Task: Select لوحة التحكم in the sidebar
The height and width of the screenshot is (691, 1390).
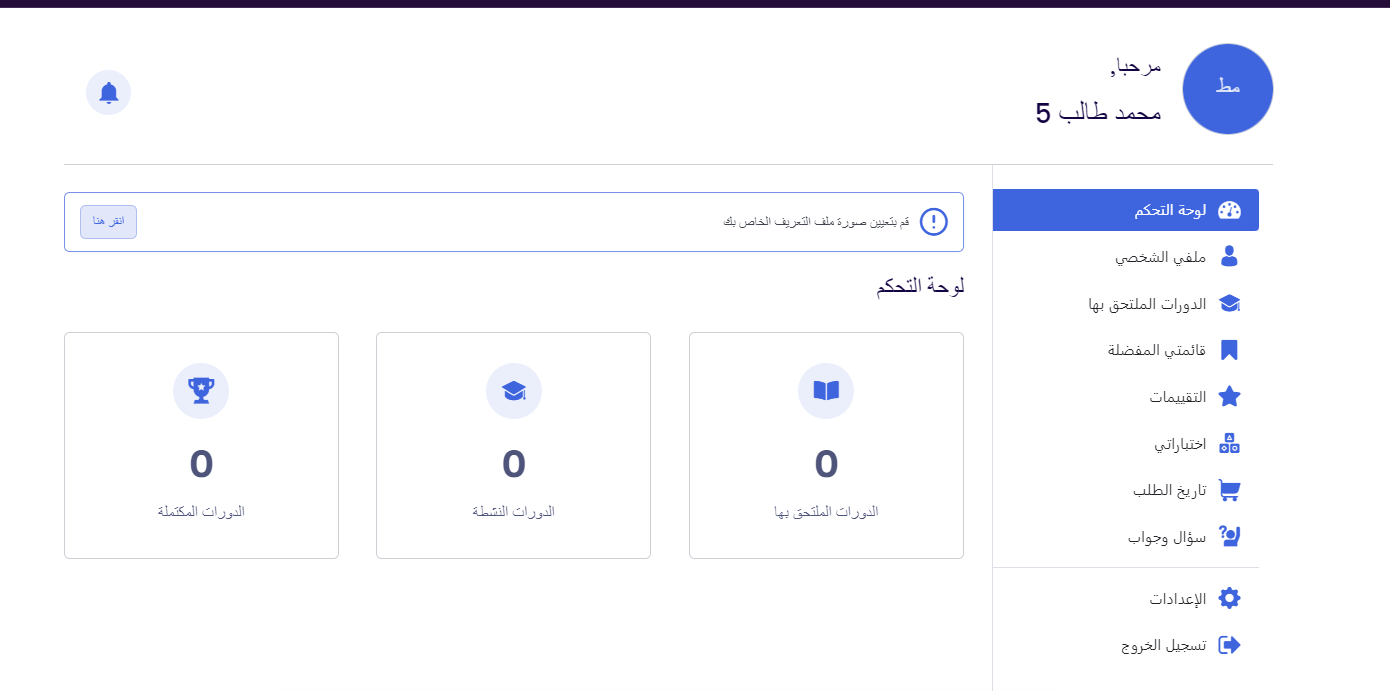Action: [x=1169, y=210]
